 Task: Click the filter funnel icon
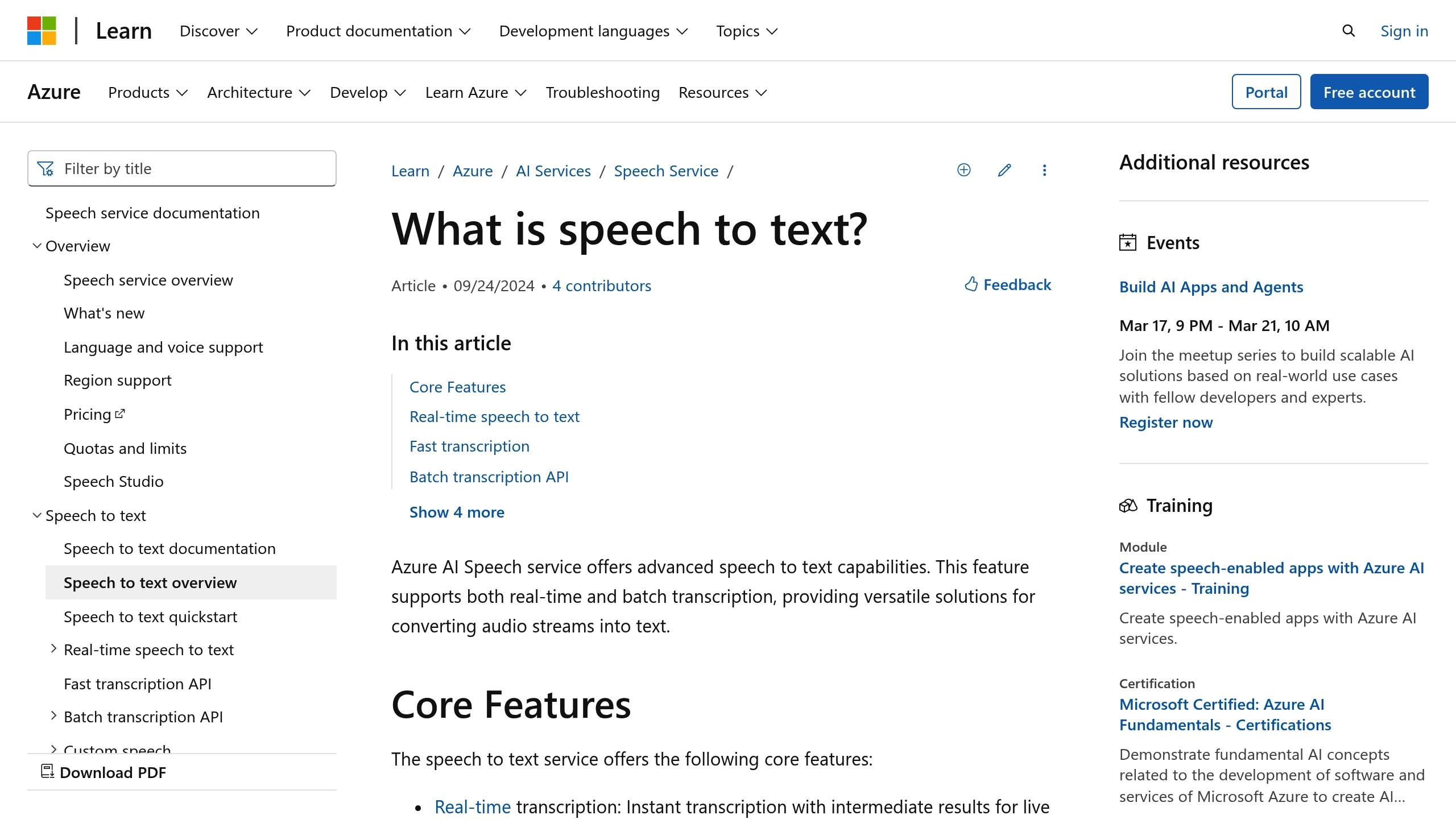(x=45, y=169)
